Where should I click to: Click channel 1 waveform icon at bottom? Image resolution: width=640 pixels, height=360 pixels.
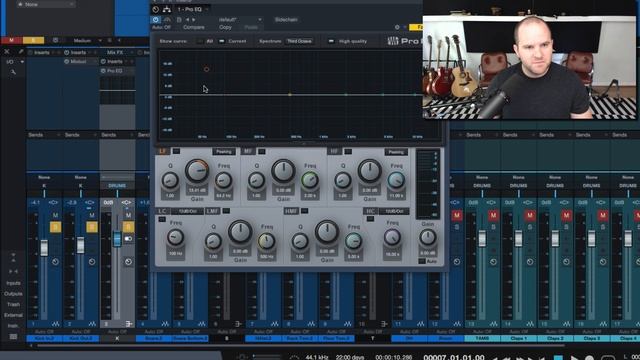coord(55,324)
